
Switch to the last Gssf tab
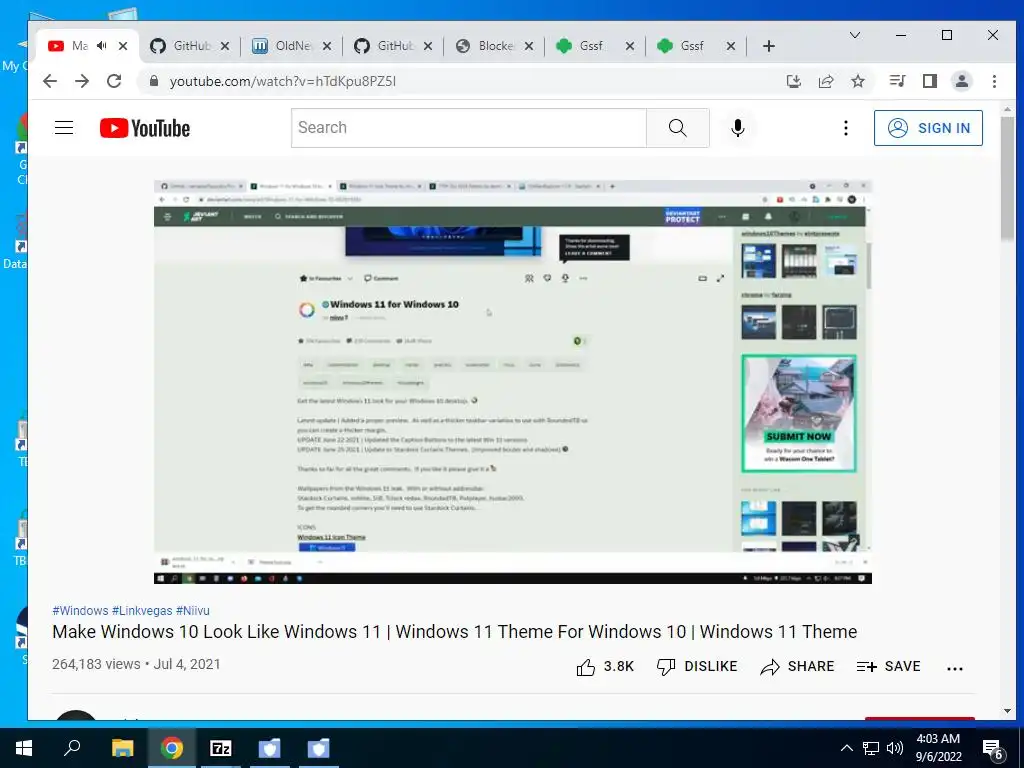(696, 46)
